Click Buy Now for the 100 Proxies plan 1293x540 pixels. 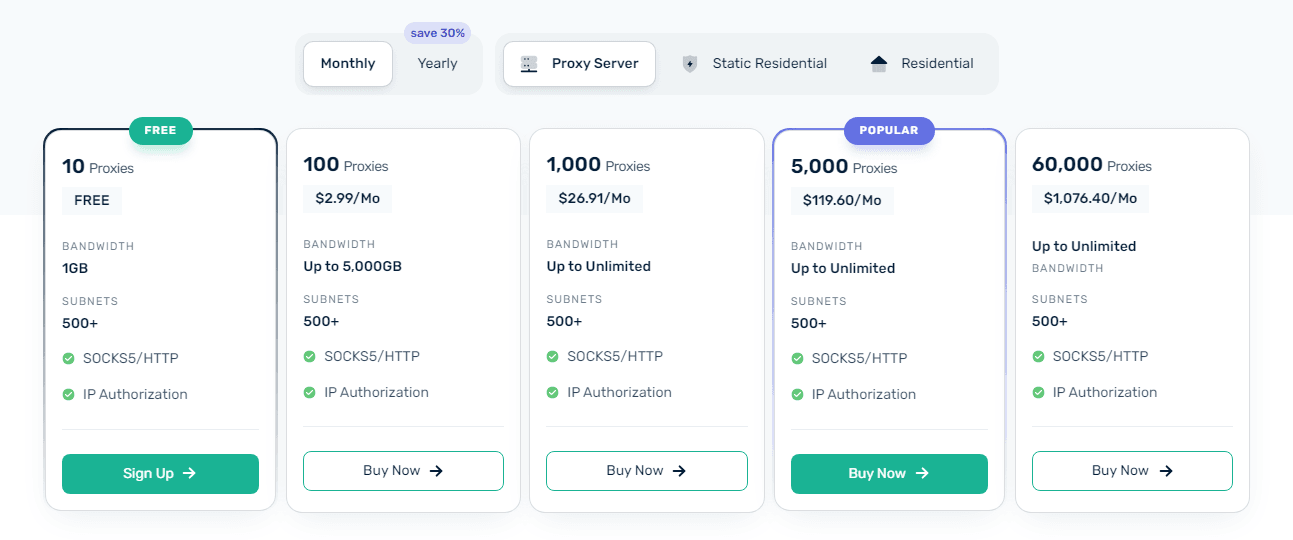[x=403, y=471]
